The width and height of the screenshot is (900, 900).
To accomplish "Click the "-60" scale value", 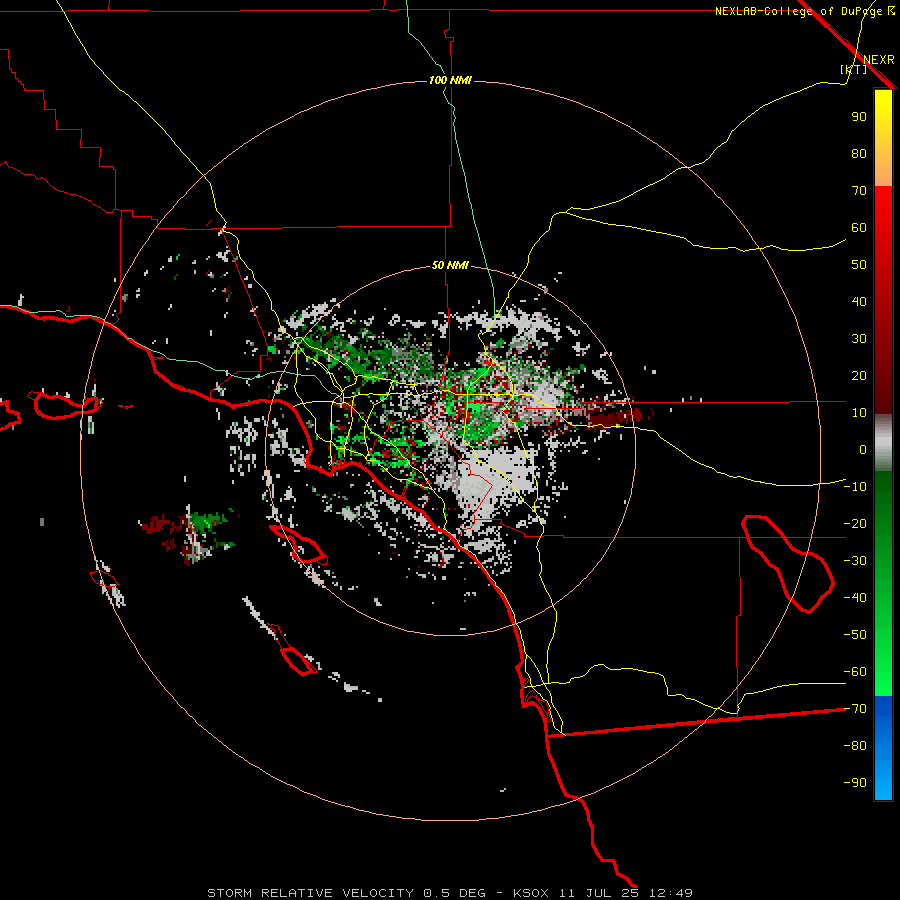I will click(855, 672).
